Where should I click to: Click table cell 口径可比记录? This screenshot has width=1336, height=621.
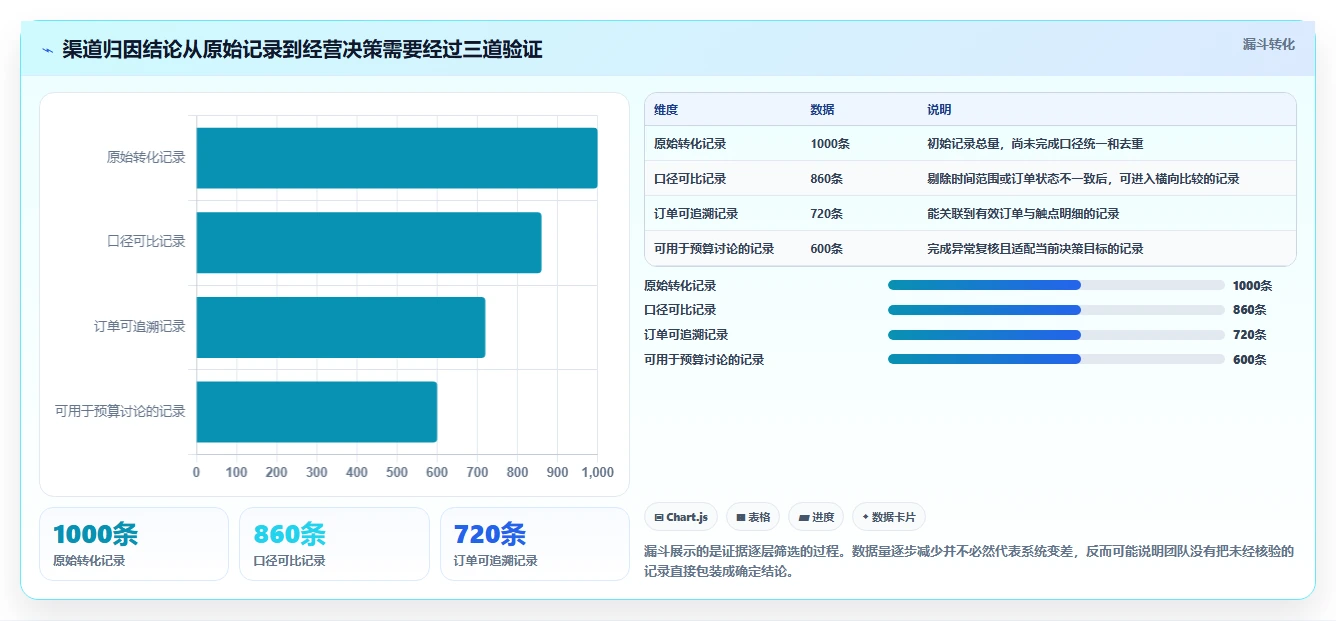(690, 179)
